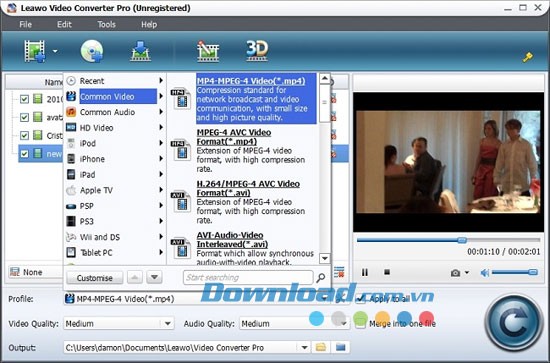Viewport: 550px width, 363px height.
Task: Toggle the Apply to all checkbox
Action: [360, 299]
